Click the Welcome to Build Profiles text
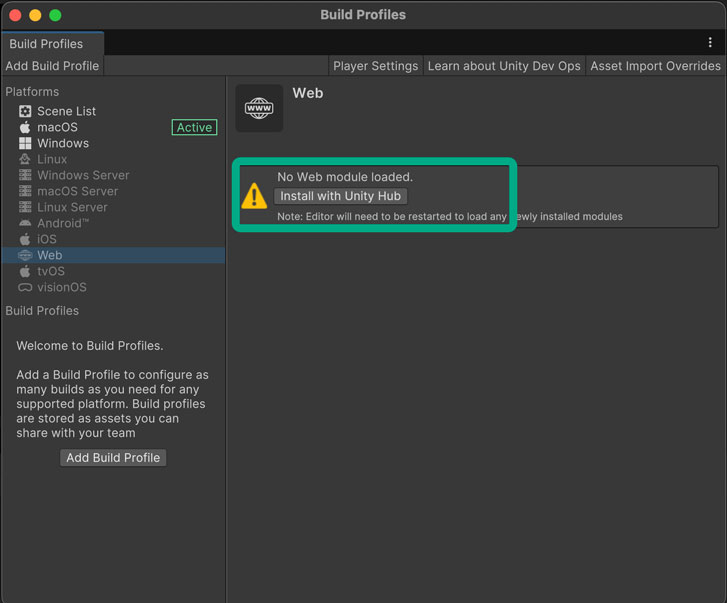The width and height of the screenshot is (727, 603). [x=90, y=346]
